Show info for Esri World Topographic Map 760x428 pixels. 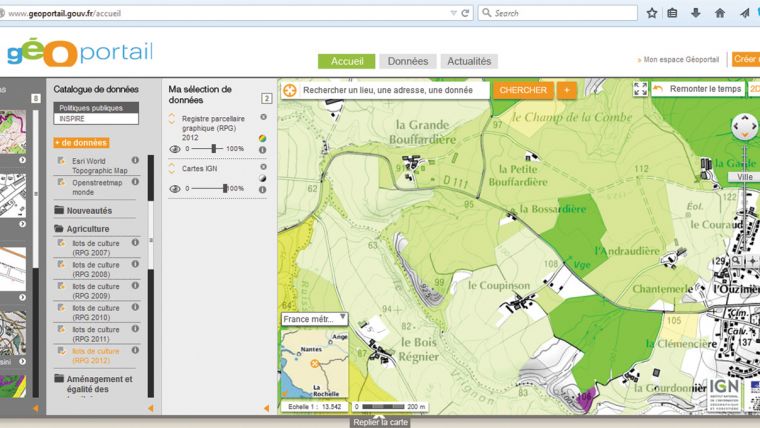135,160
